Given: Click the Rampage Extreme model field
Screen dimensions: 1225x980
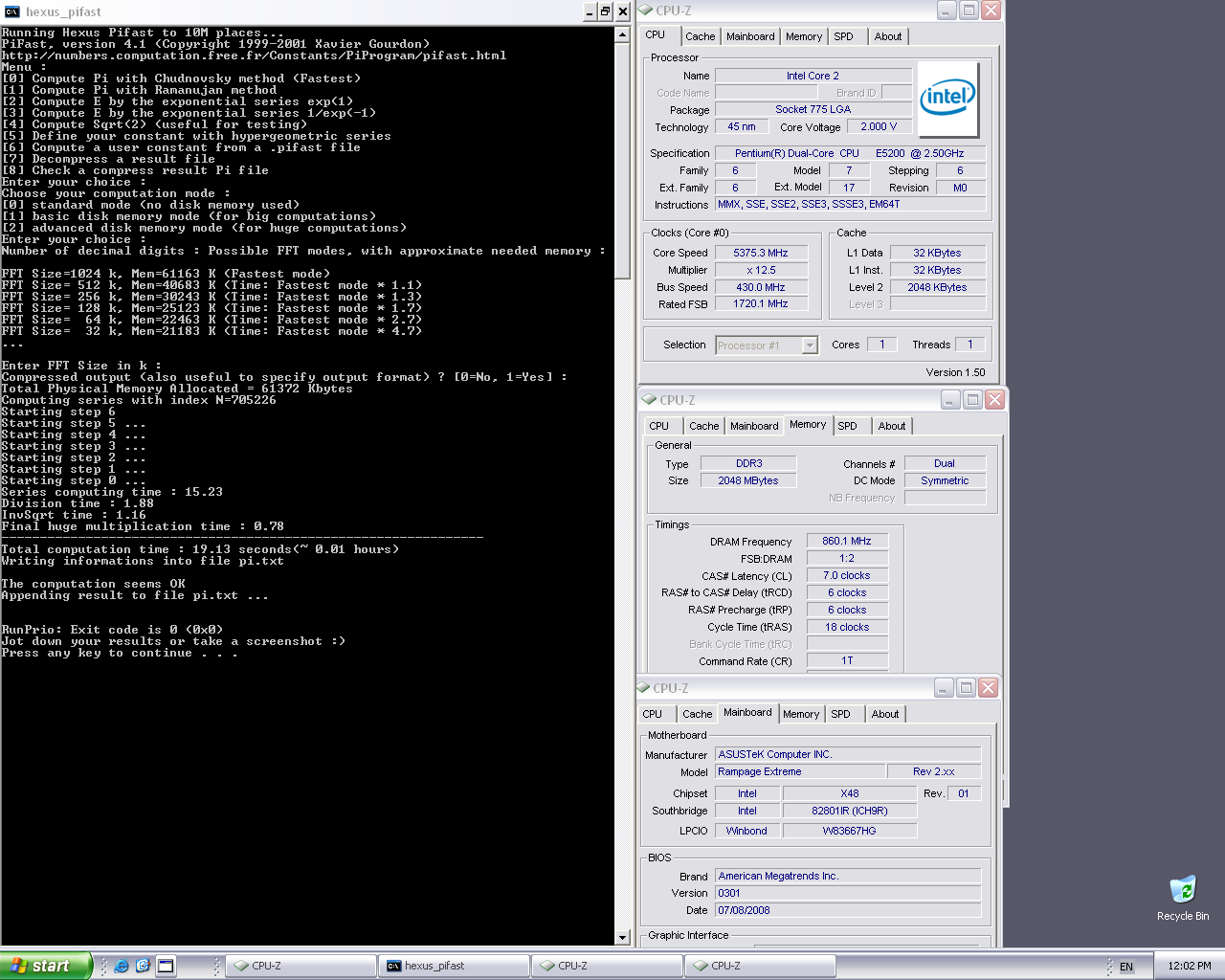Looking at the screenshot, I should (799, 771).
